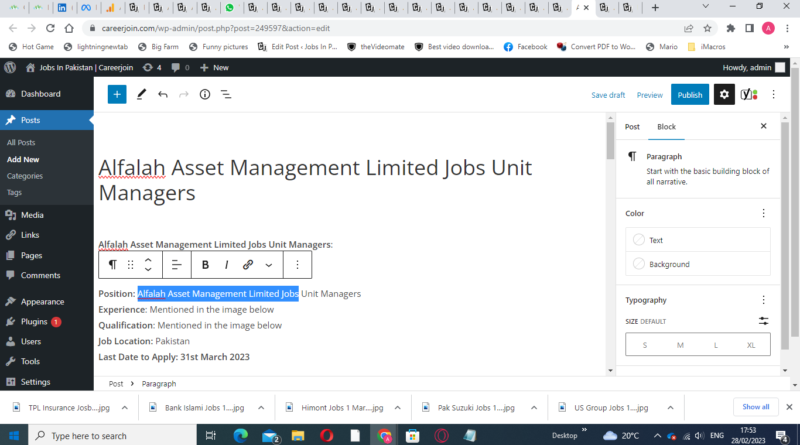Click the Undo arrow in editor toolbar

tap(162, 95)
